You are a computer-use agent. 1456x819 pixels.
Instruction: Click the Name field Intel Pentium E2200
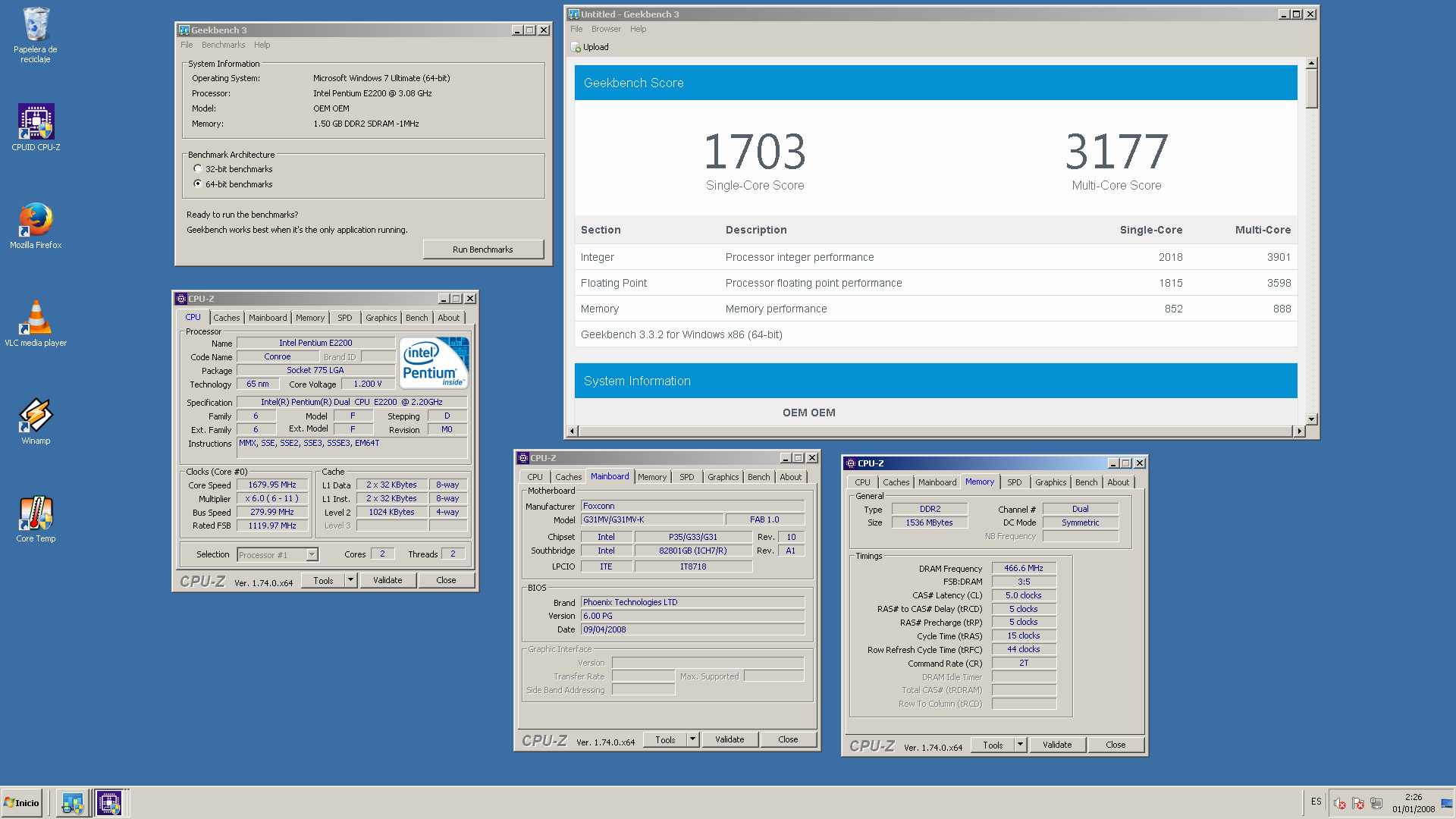click(x=315, y=343)
